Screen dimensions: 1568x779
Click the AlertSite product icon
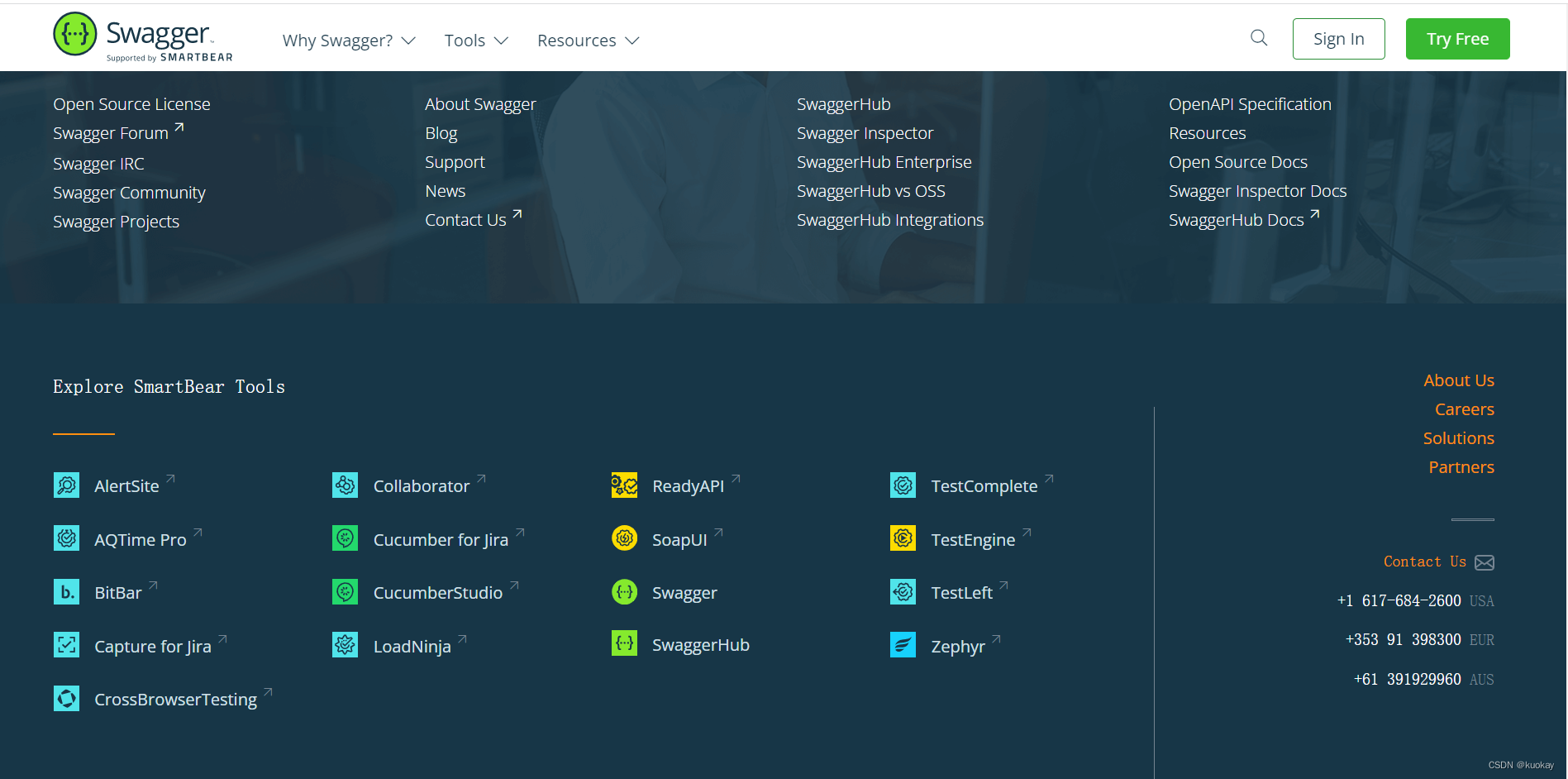pyautogui.click(x=67, y=485)
